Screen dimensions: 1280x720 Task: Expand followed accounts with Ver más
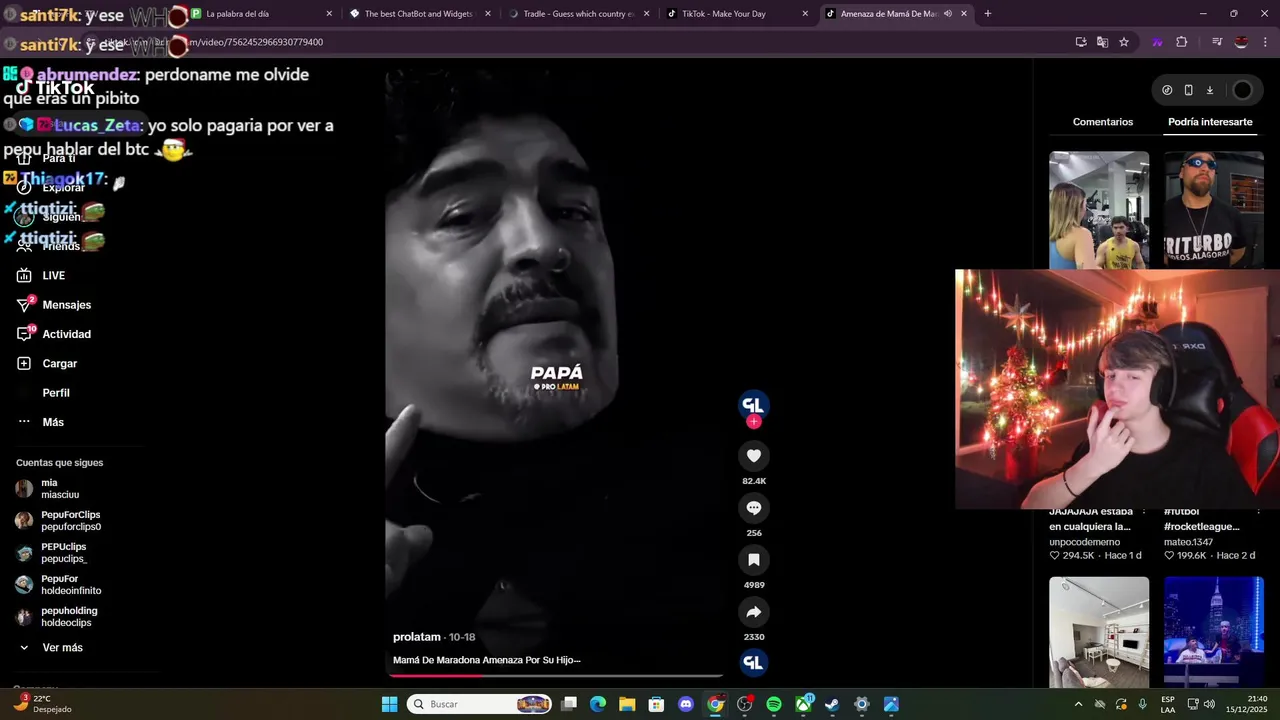pos(62,648)
